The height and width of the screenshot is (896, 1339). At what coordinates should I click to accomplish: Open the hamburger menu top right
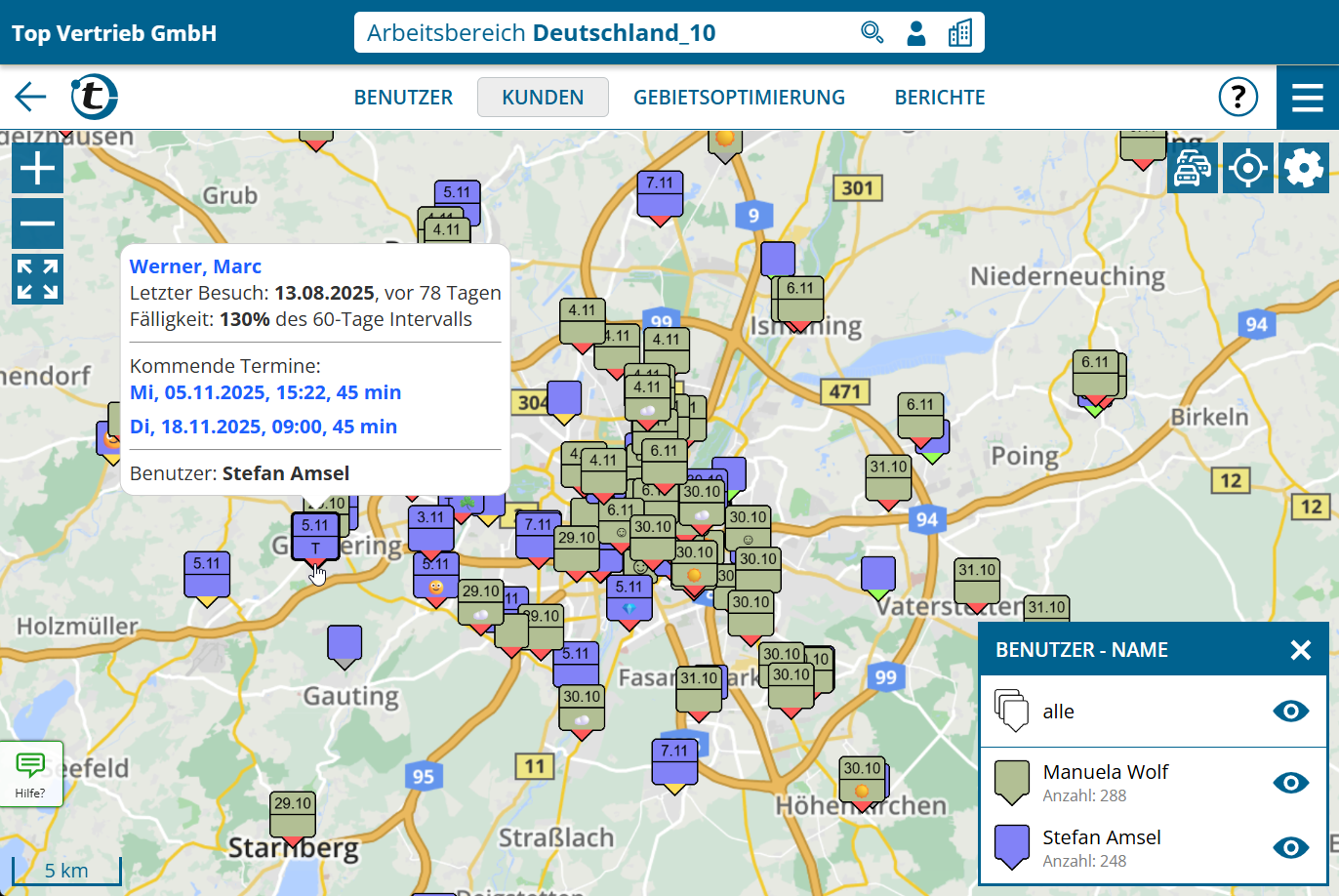coord(1307,97)
